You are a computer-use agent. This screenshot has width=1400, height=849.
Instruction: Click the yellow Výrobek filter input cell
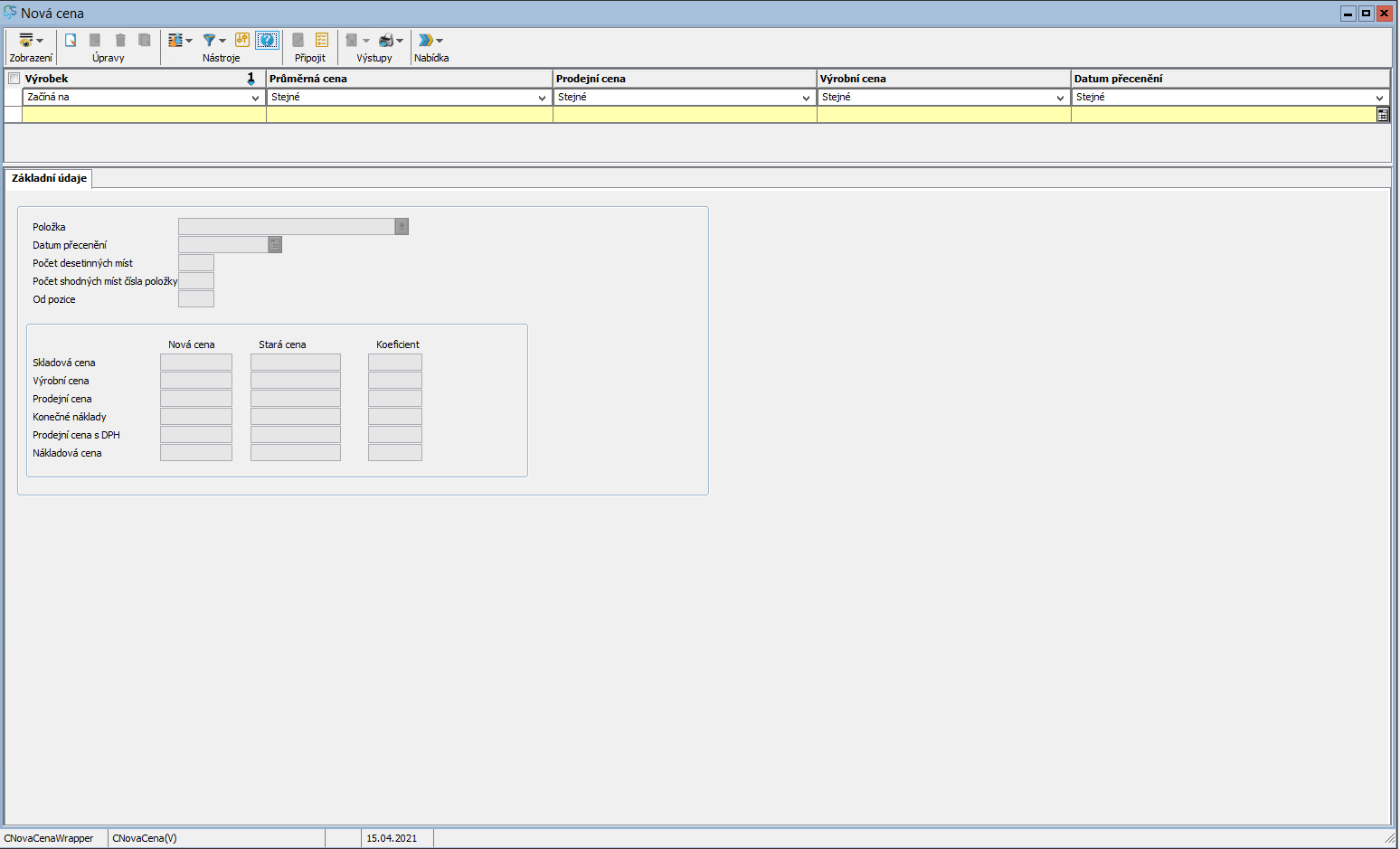144,115
